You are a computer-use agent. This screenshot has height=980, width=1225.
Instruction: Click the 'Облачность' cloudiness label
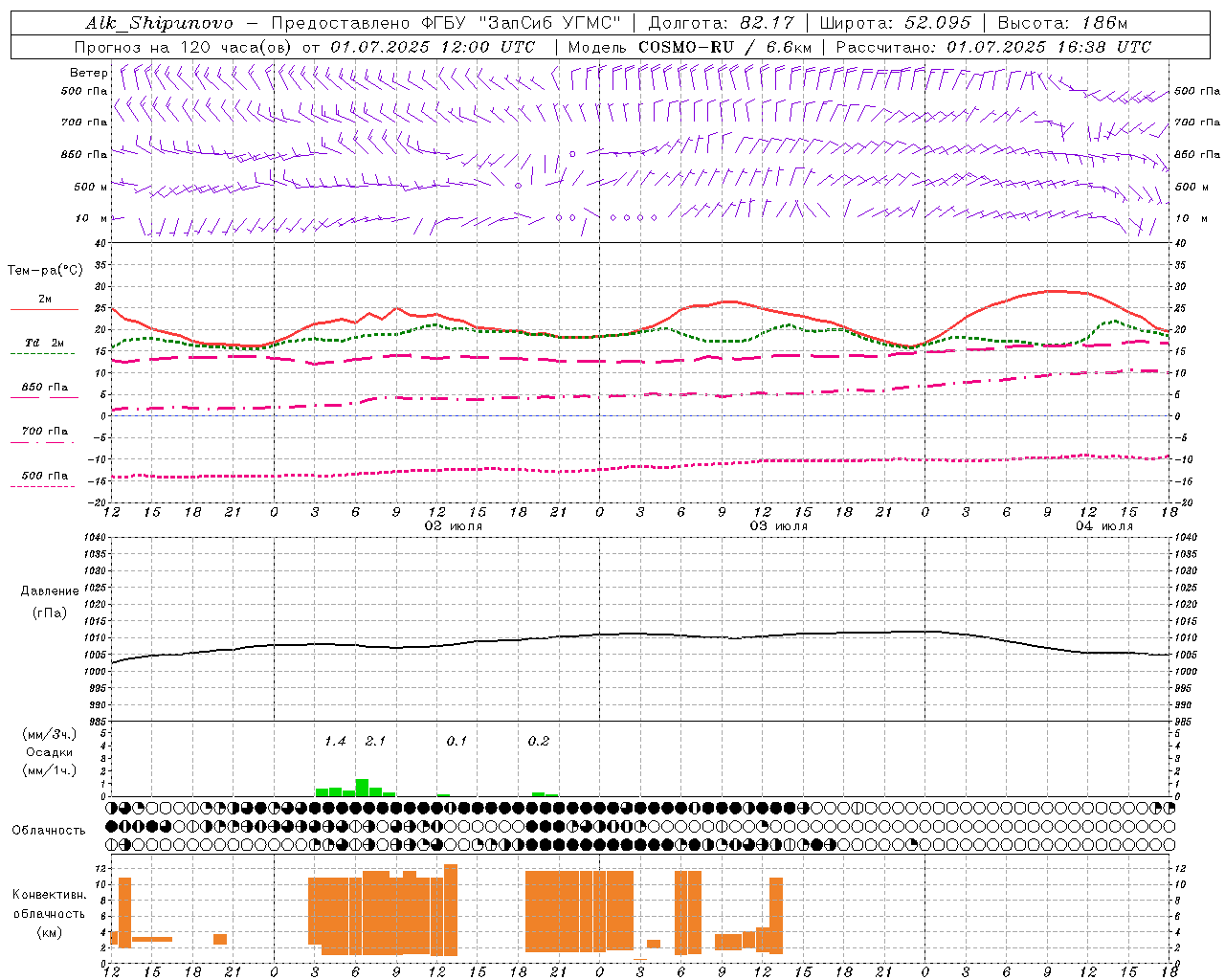pos(49,831)
